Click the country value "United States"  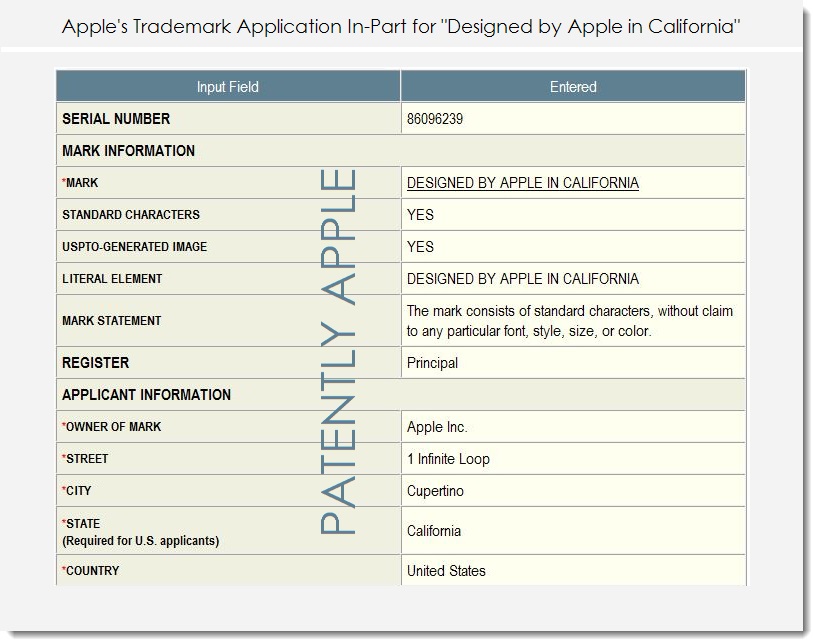446,571
